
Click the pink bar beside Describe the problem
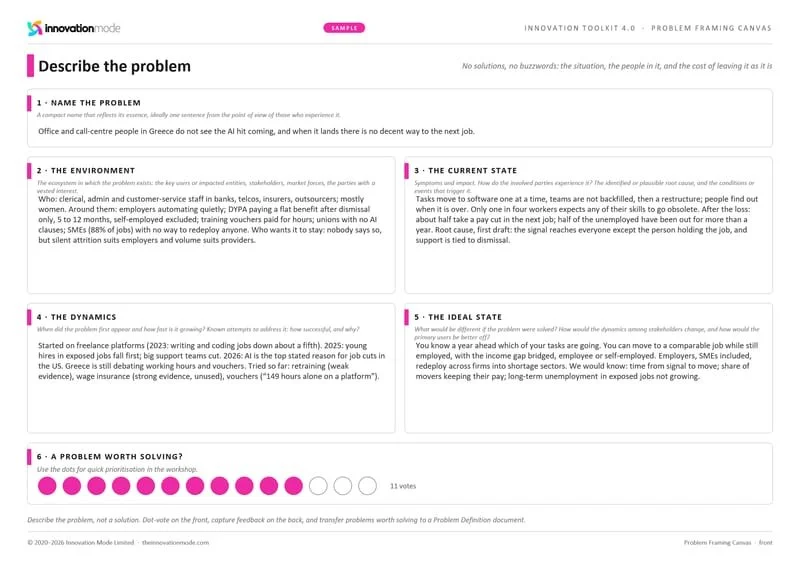pos(31,66)
